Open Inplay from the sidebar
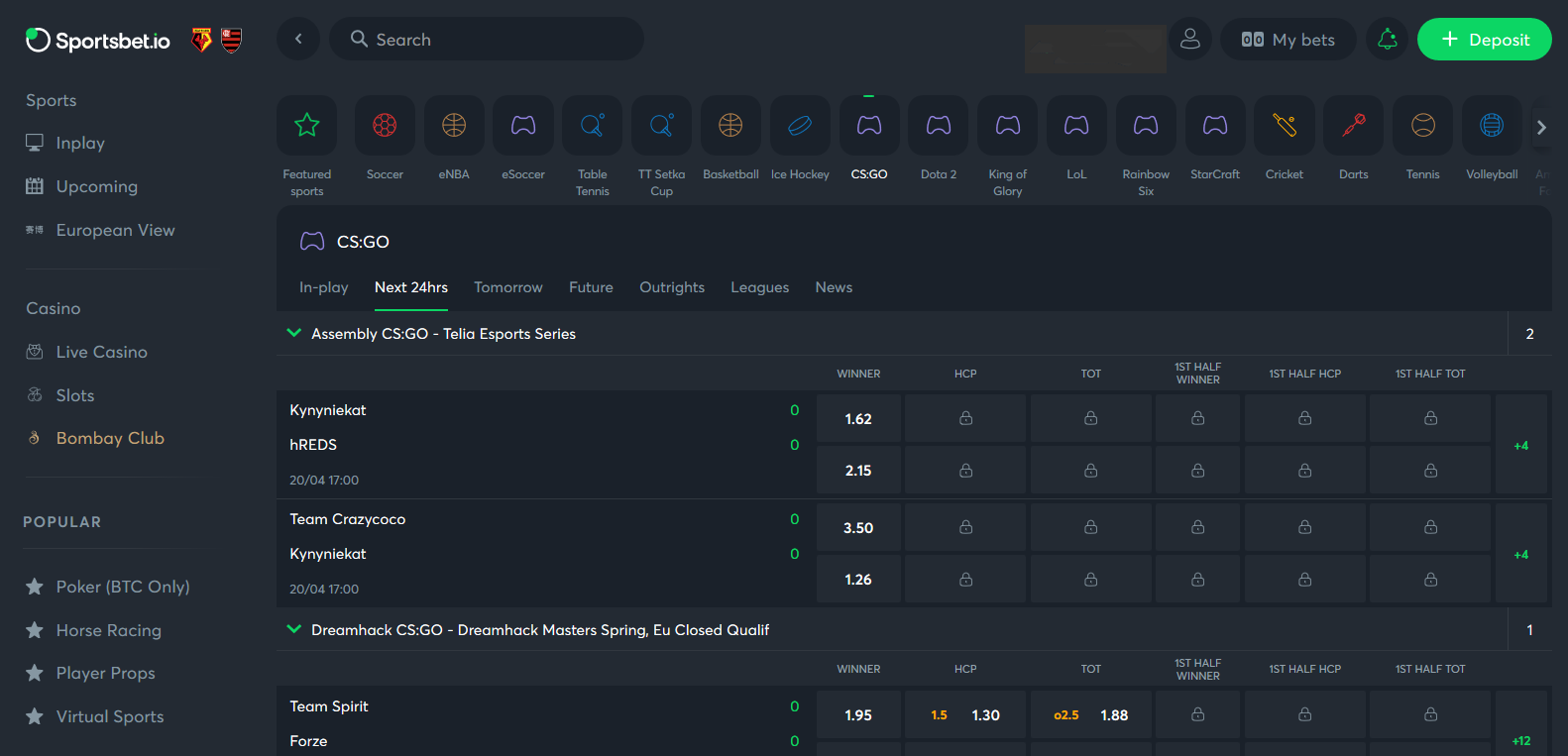This screenshot has width=1568, height=756. pos(65,143)
